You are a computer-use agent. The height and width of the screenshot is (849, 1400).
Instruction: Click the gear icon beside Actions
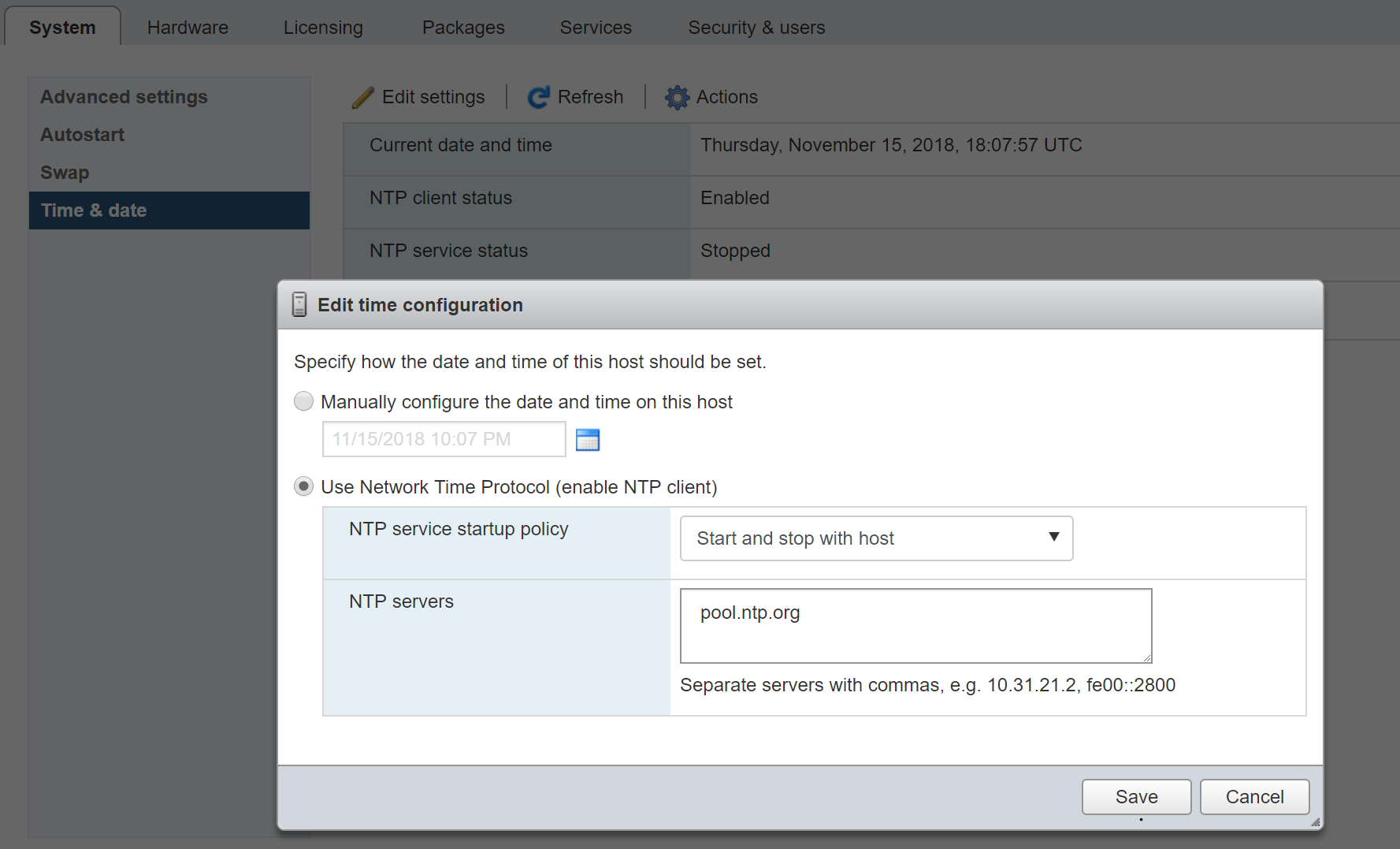tap(676, 97)
